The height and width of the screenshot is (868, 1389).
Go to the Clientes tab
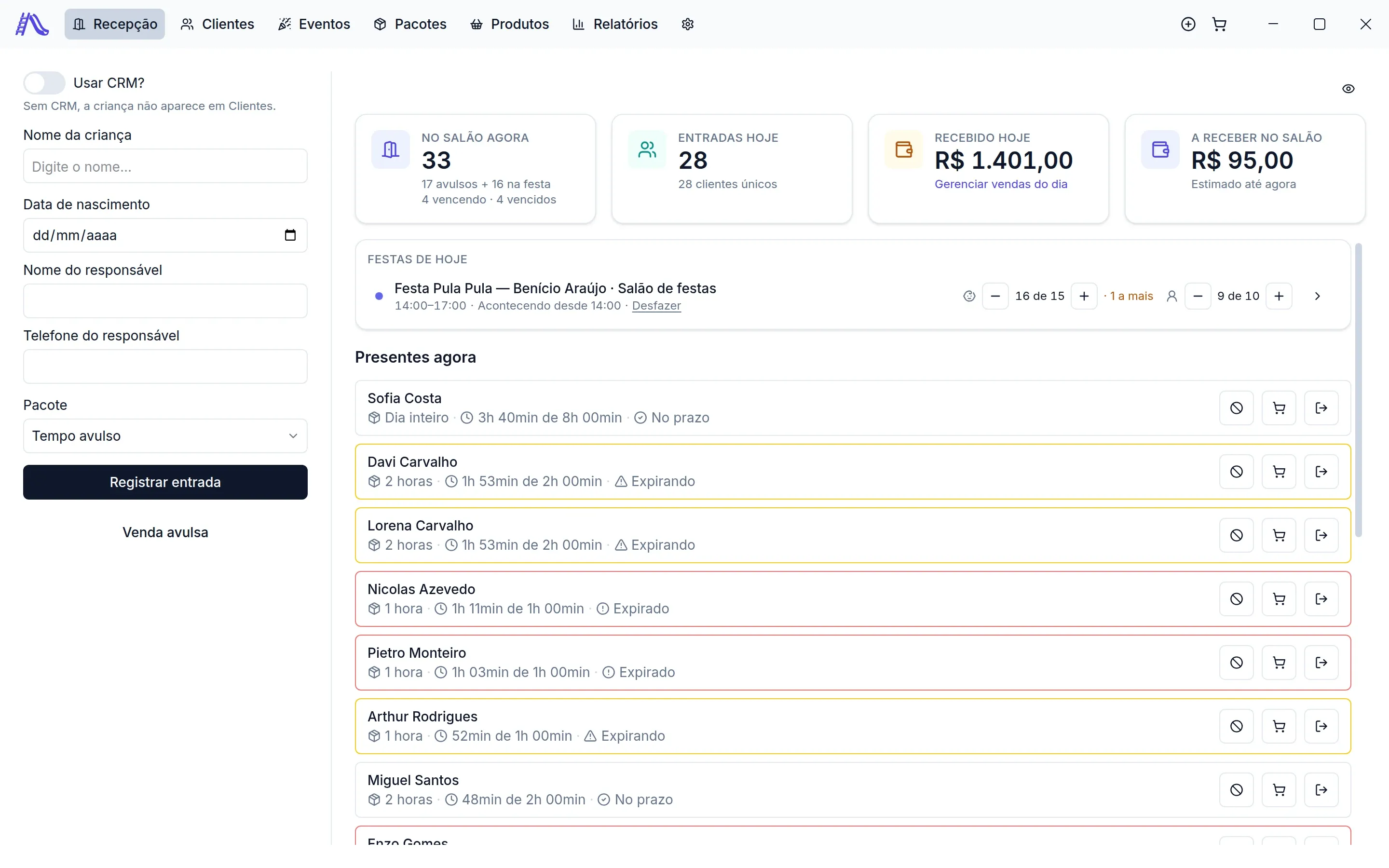(217, 24)
